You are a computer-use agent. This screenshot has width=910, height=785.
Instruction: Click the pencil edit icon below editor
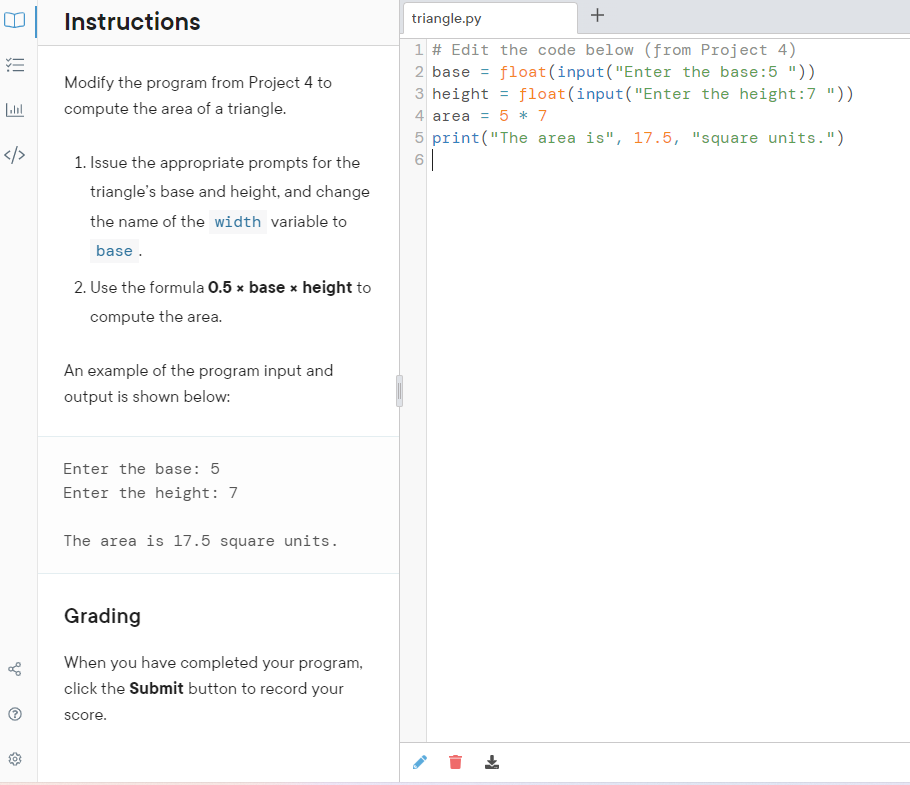420,762
